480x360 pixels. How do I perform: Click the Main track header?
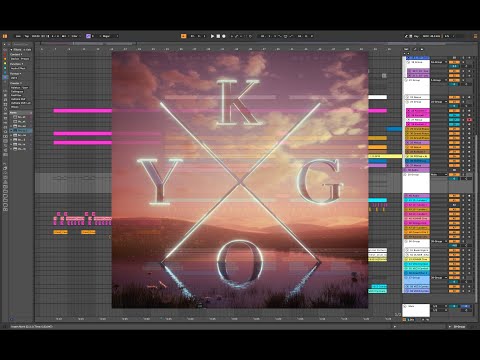[x=416, y=310]
